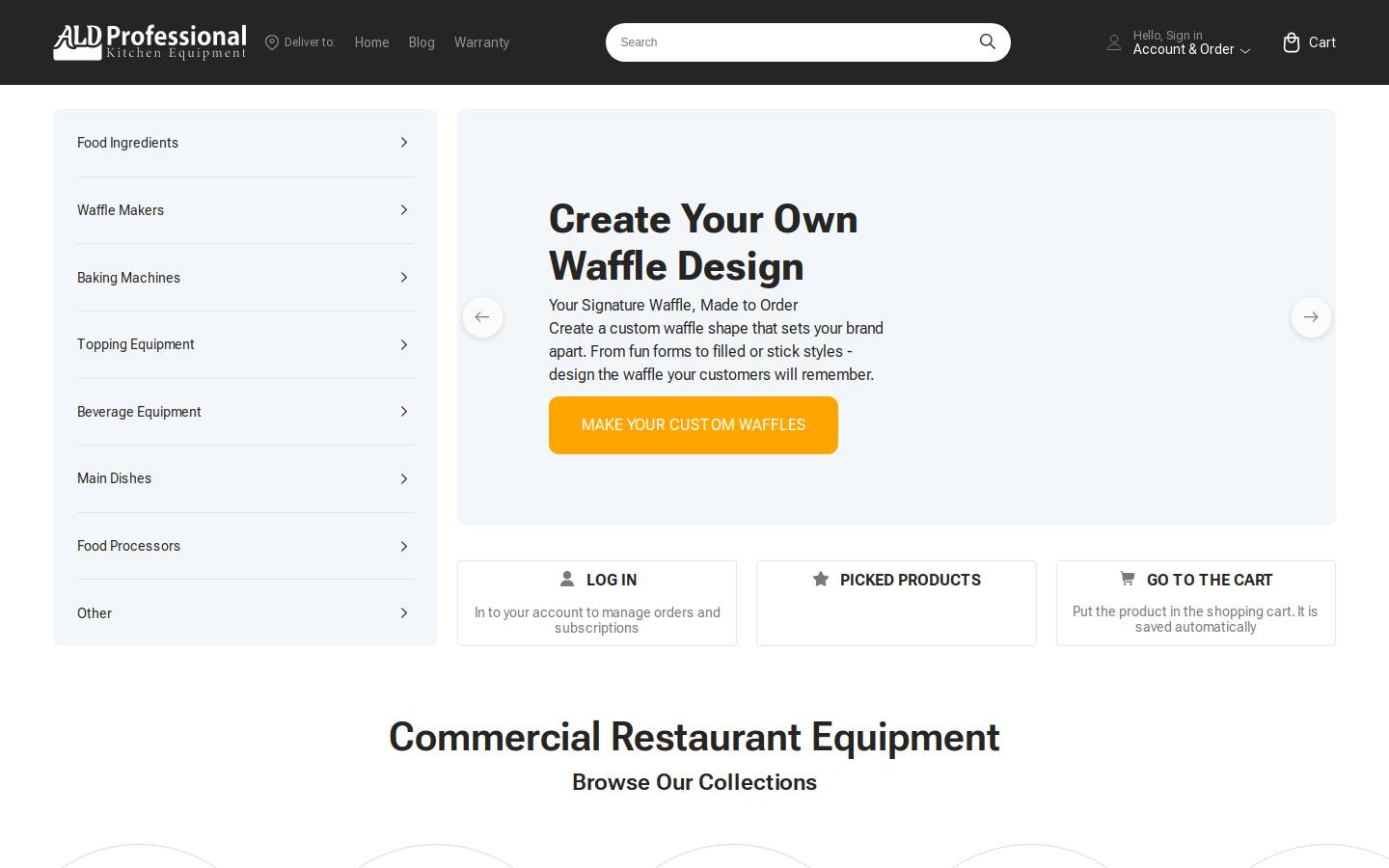Click the person icon beside LOG IN
Screen dimensions: 1389x868
[x=567, y=579]
